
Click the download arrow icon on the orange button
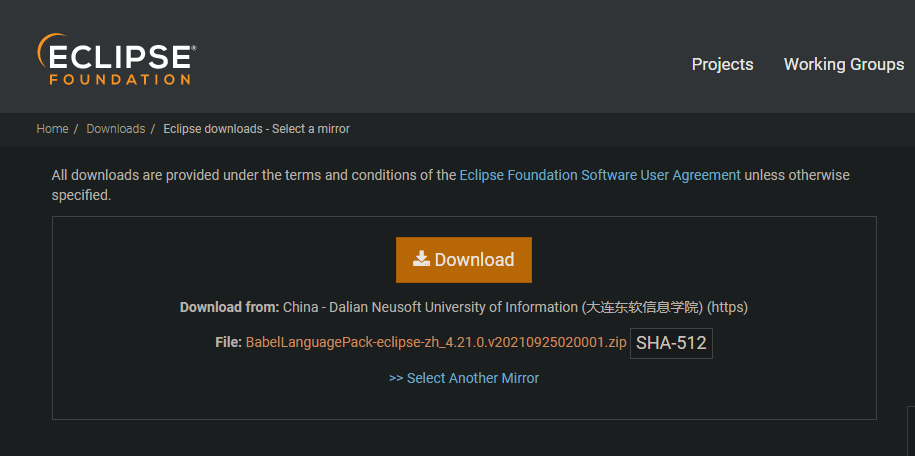(421, 259)
